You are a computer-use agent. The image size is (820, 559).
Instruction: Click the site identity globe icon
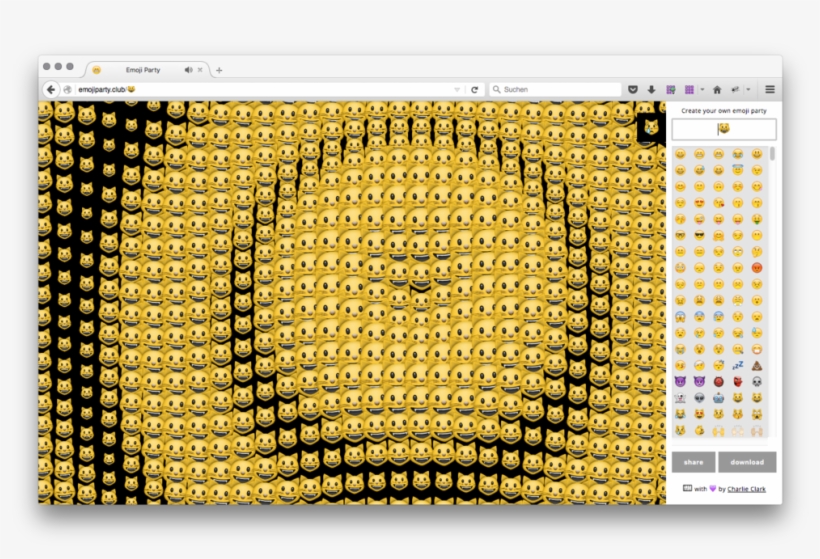67,89
